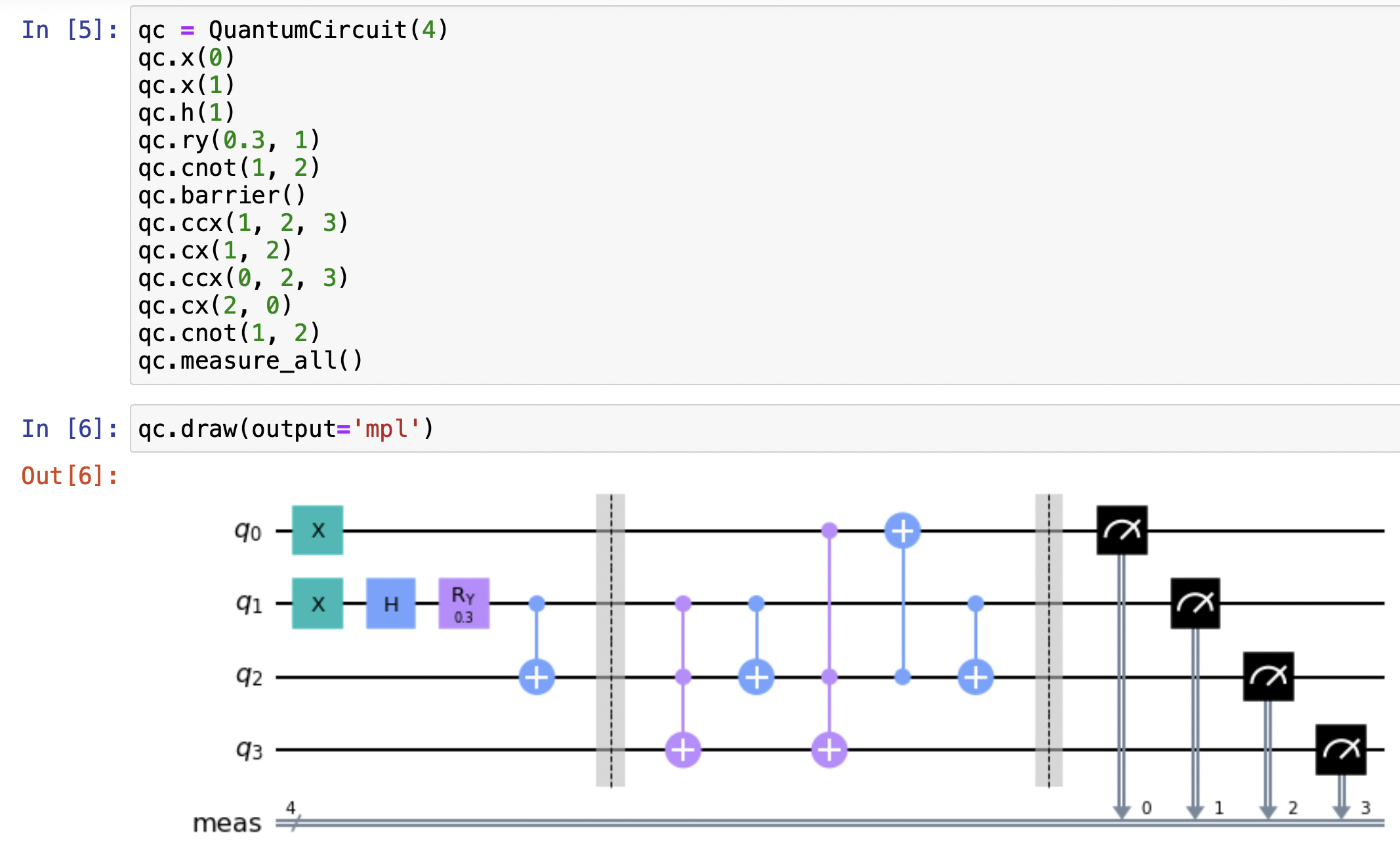Image resolution: width=1400 pixels, height=845 pixels.
Task: Click the first barrier in the circuit
Action: click(611, 640)
